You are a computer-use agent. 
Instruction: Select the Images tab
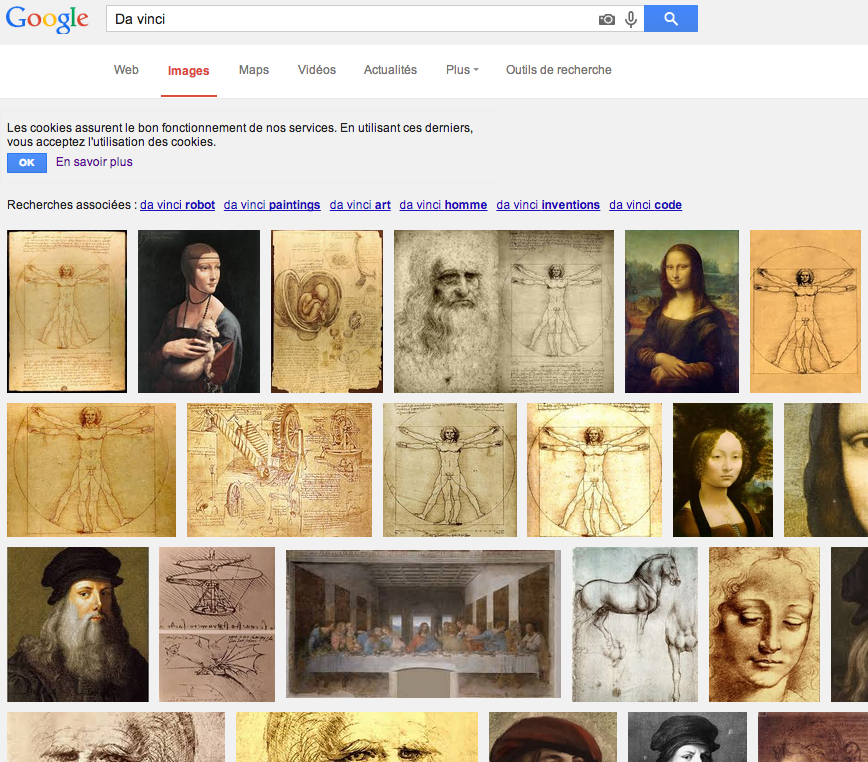189,71
